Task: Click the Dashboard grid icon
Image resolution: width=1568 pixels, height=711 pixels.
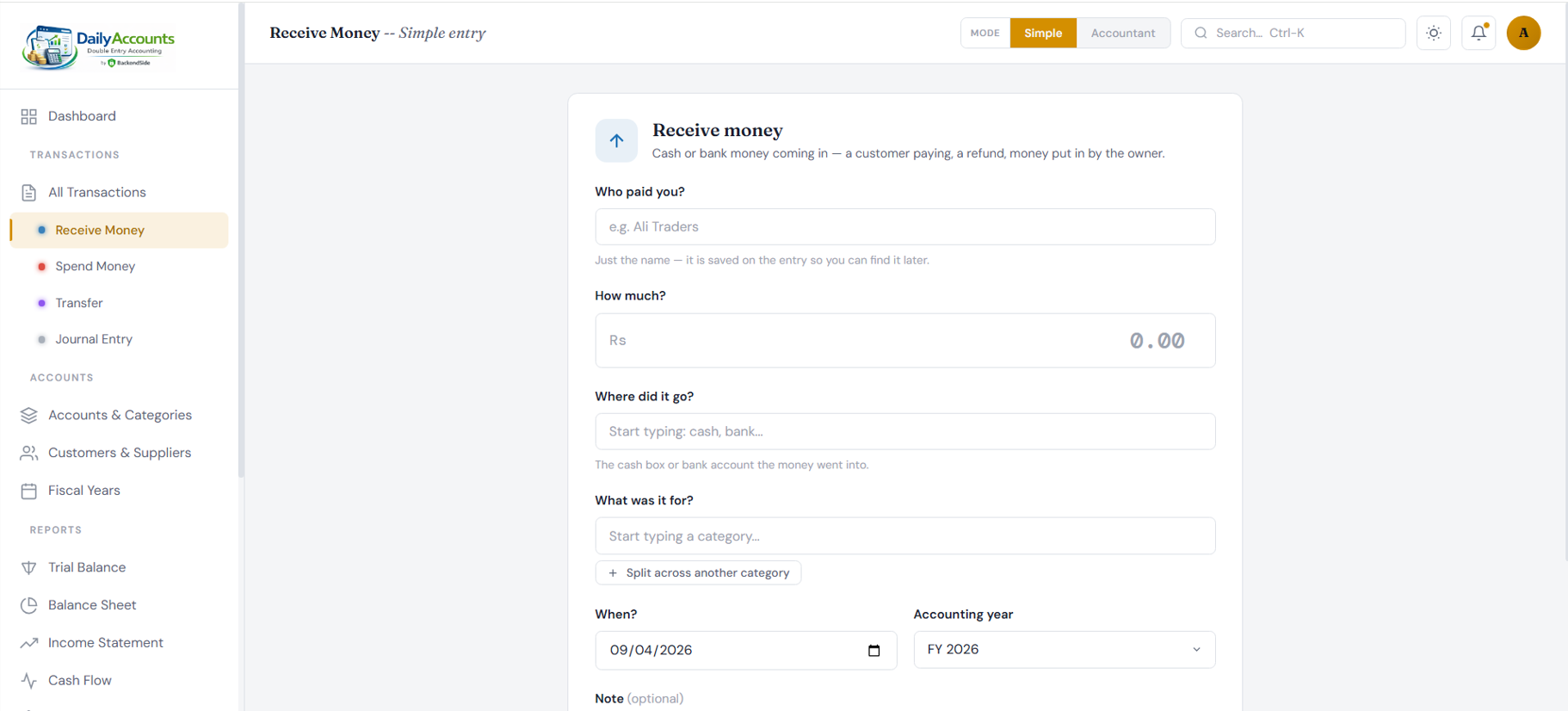Action: coord(29,116)
